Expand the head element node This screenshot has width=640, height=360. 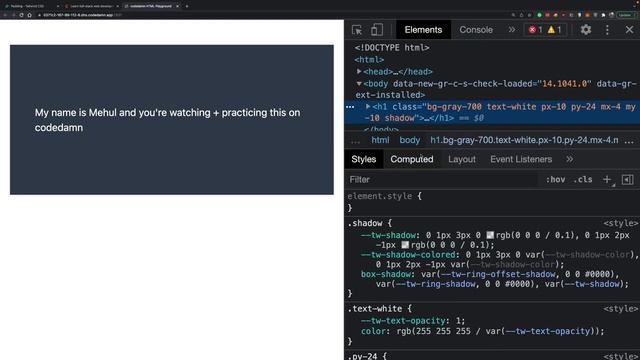pyautogui.click(x=359, y=71)
